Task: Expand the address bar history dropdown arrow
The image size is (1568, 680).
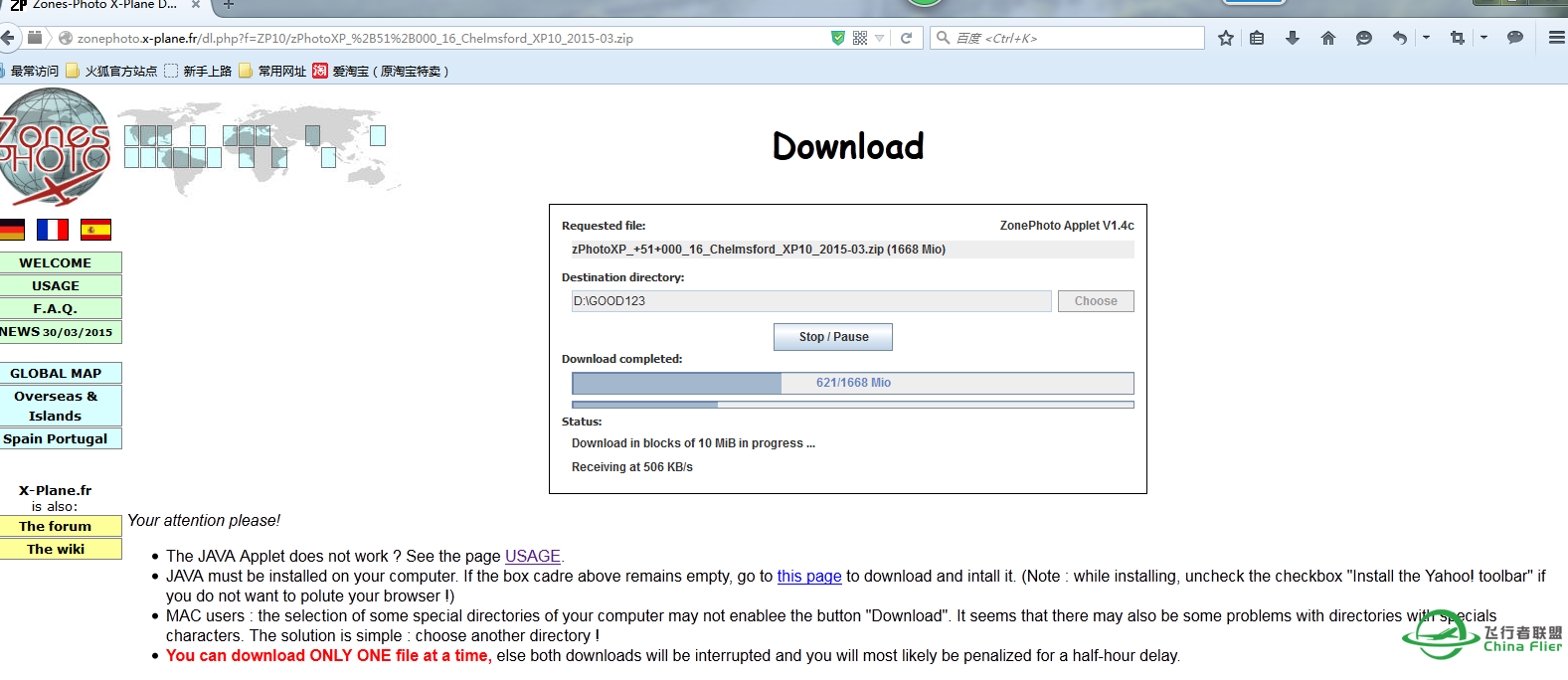Action: [x=880, y=39]
